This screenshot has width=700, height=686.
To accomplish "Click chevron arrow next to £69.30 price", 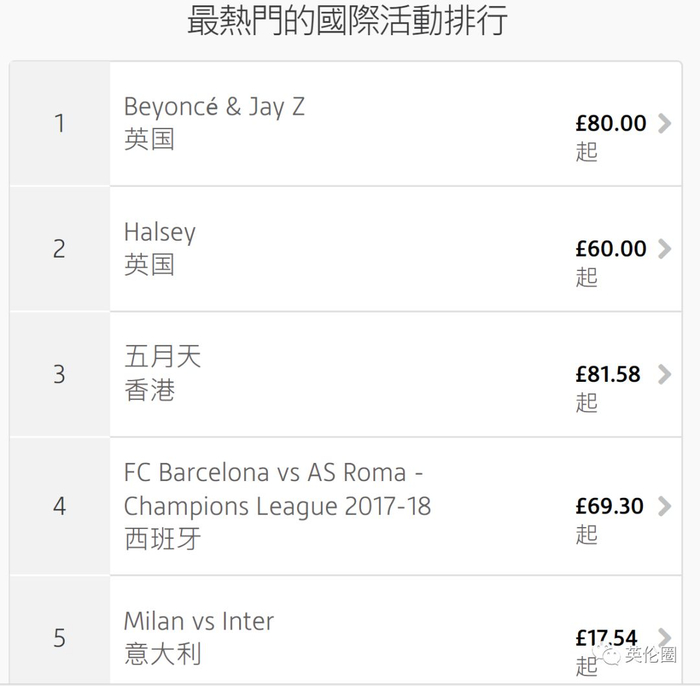I will 664,506.
